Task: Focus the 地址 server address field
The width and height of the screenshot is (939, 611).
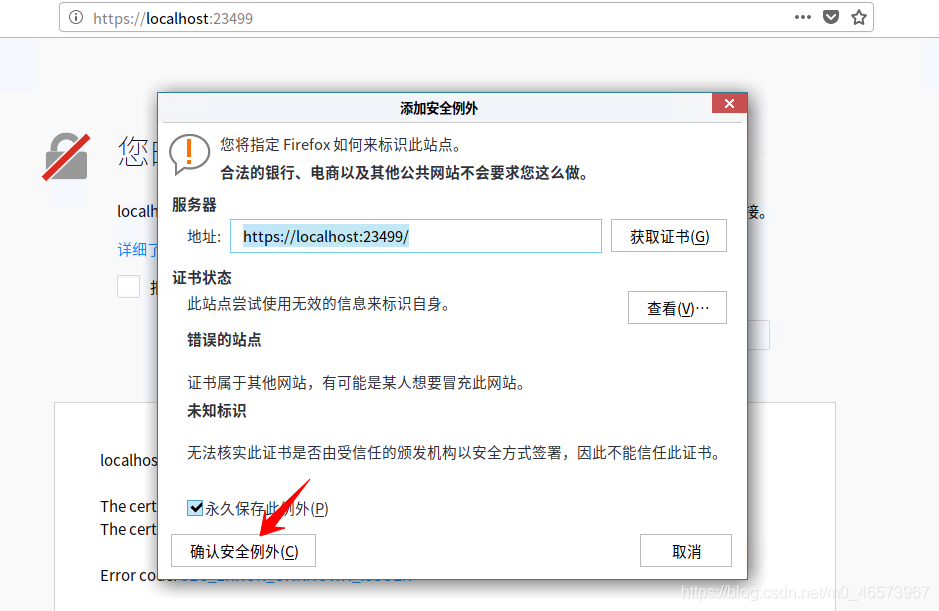Action: click(x=416, y=236)
